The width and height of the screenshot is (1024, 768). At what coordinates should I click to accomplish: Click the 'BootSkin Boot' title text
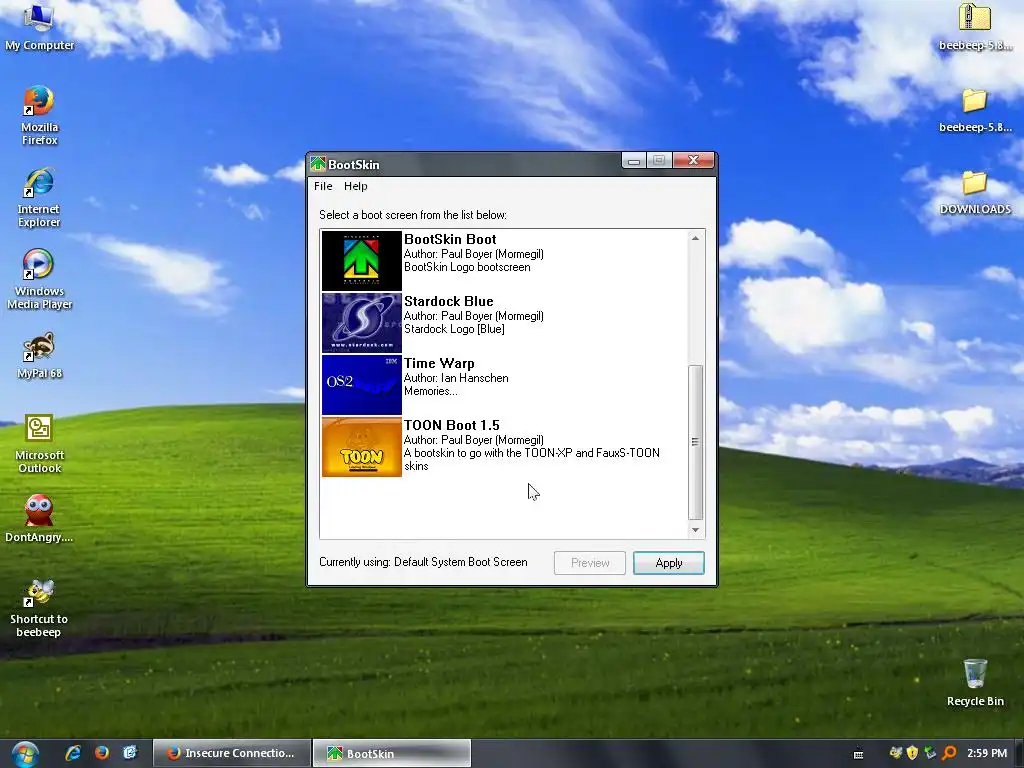coord(450,239)
